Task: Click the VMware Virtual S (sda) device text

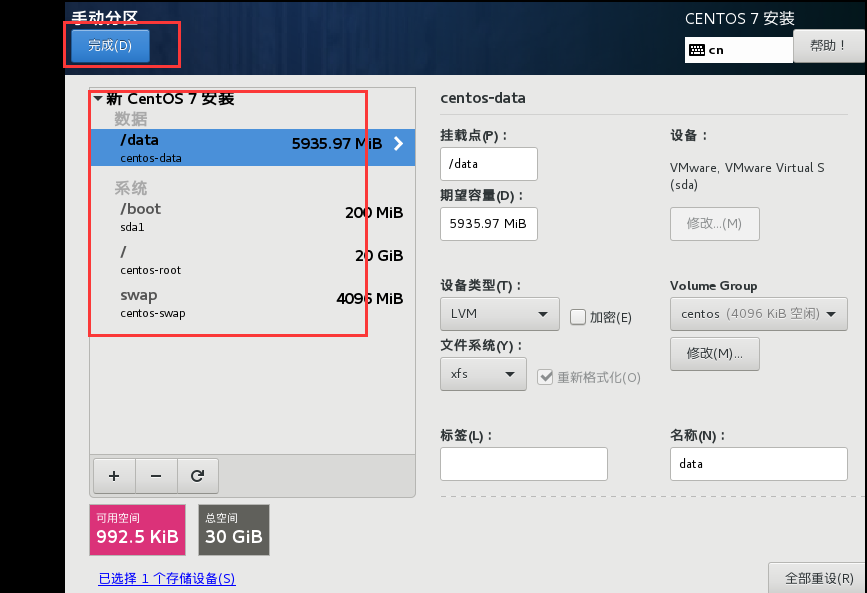Action: click(x=747, y=176)
